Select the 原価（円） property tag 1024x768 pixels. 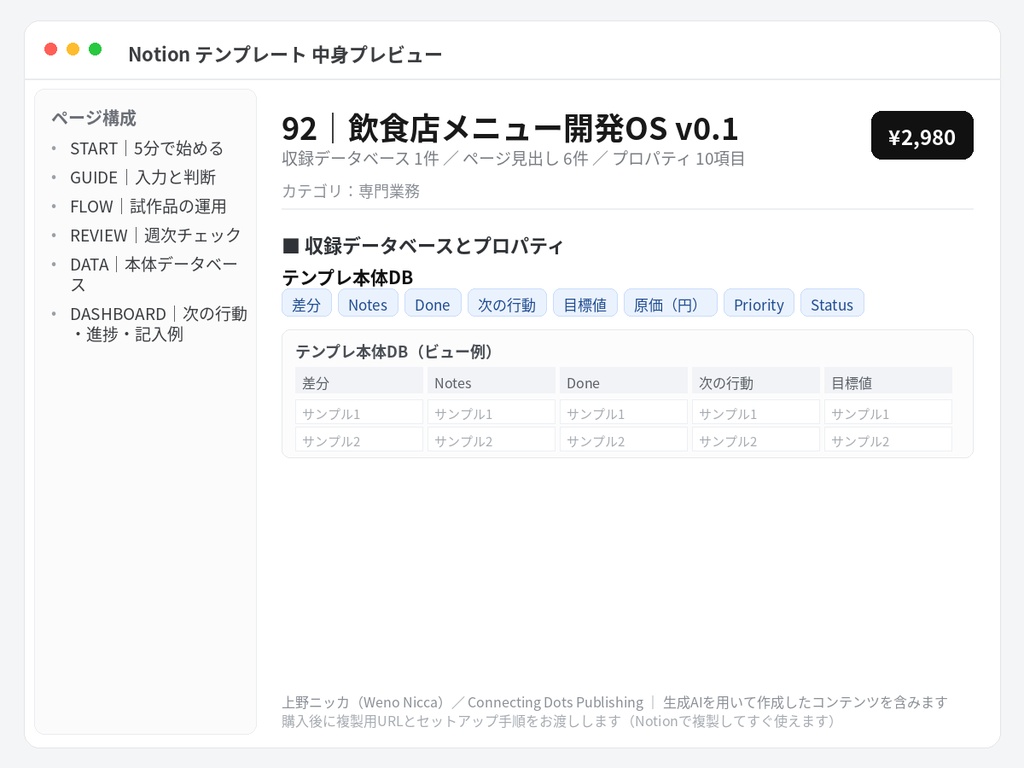click(x=670, y=304)
